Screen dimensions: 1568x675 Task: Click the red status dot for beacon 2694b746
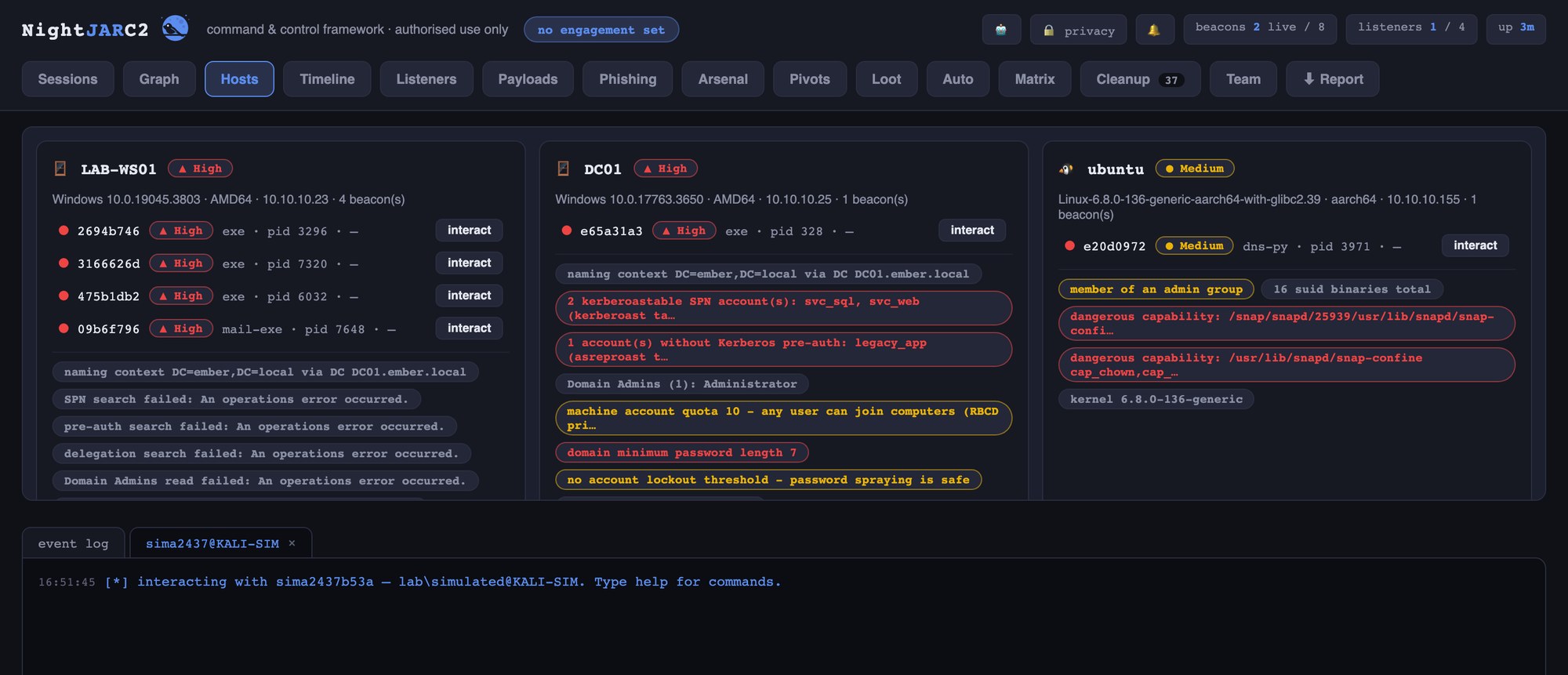64,230
